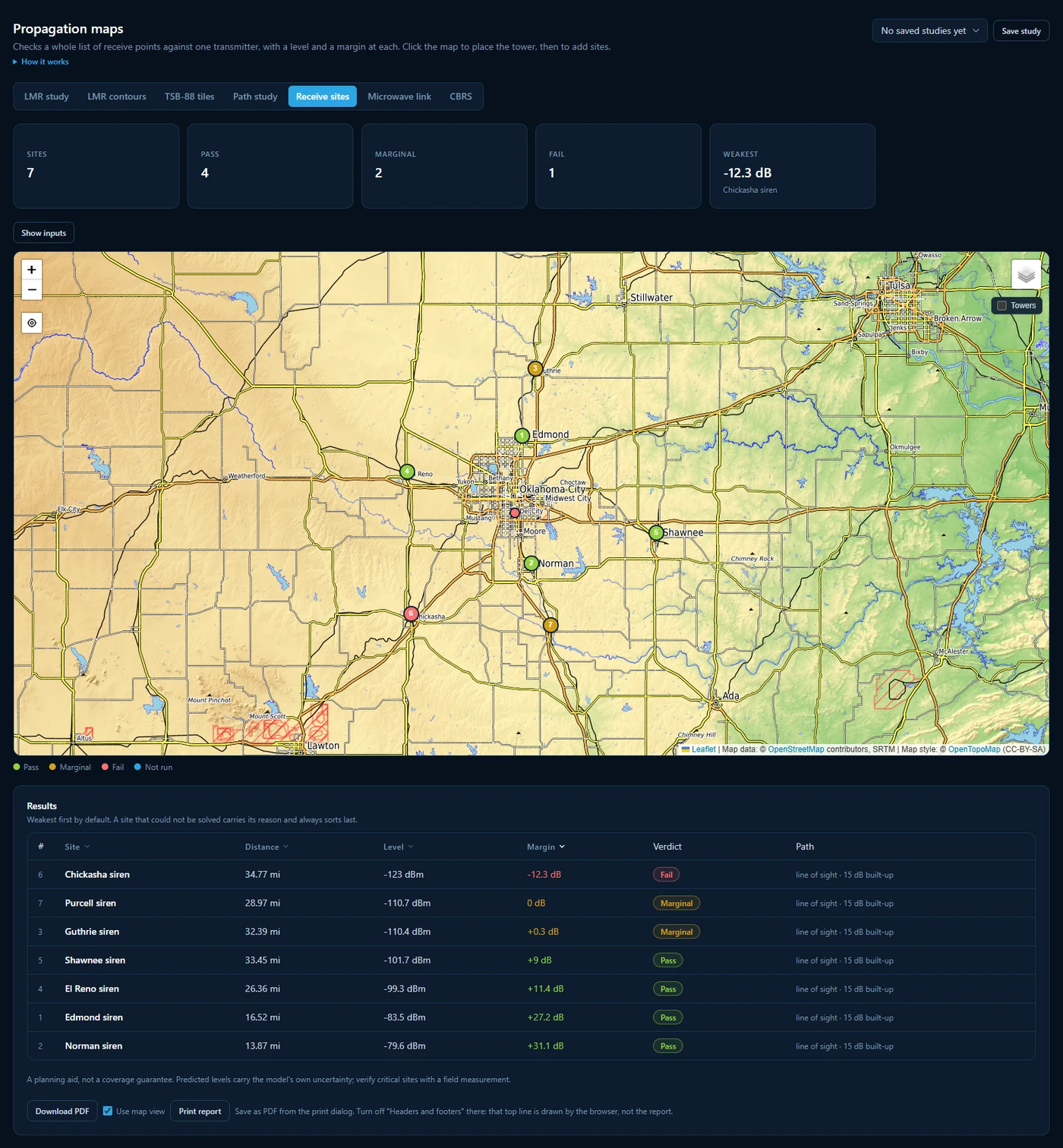
Task: Select map marker 5 at Shawnee
Action: click(x=656, y=533)
